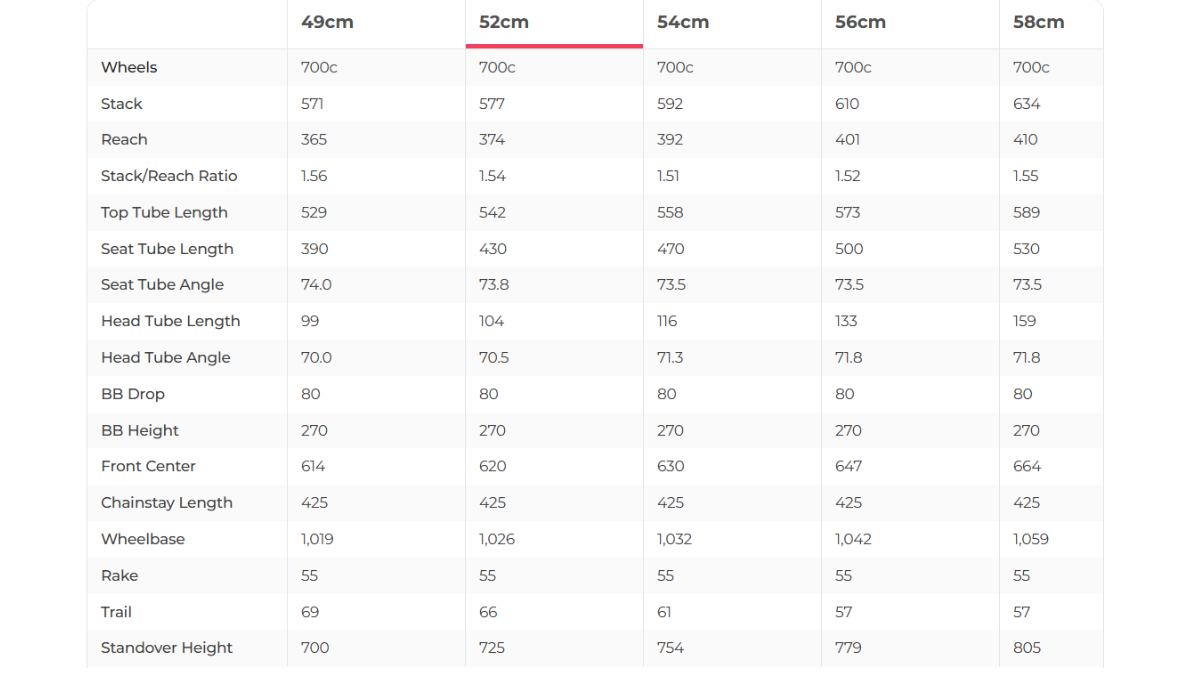Image resolution: width=1196 pixels, height=673 pixels.
Task: Click the Wheels row label
Action: point(129,67)
